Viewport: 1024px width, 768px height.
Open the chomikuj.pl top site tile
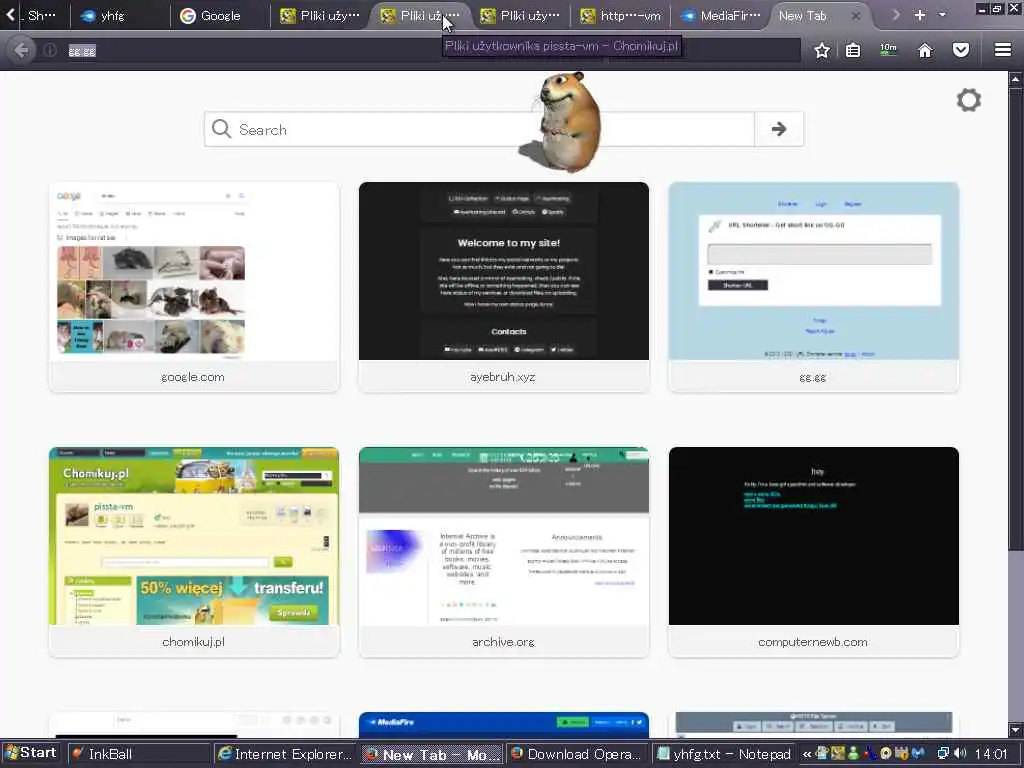[x=194, y=552]
